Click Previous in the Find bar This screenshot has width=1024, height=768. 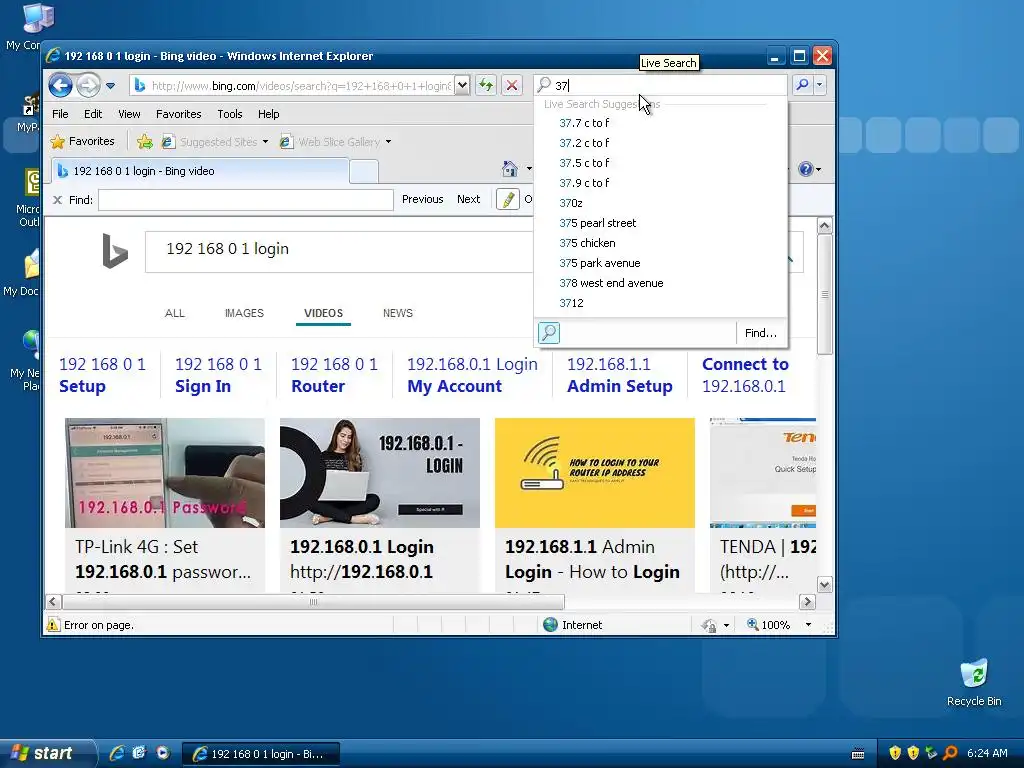pyautogui.click(x=423, y=199)
